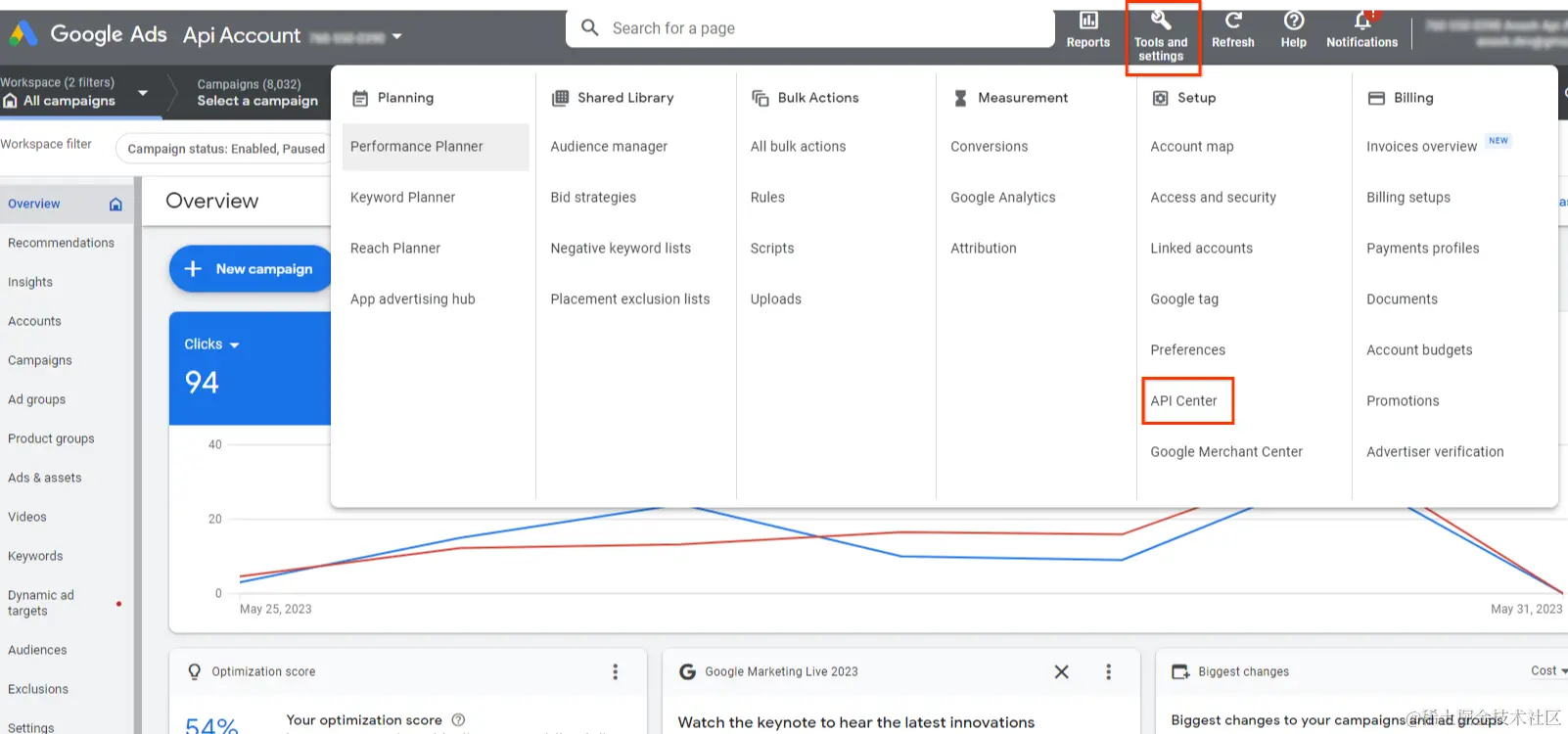Open Keyword Planner
Screen dimensions: 1568x734
pos(402,198)
